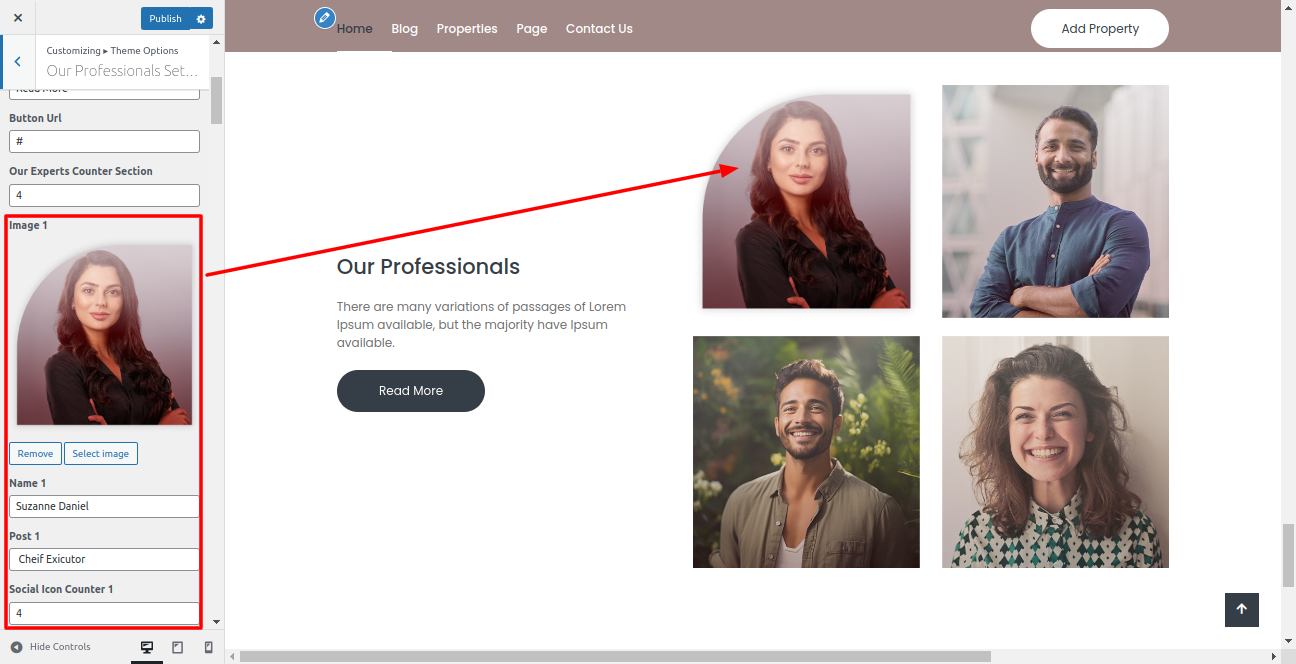1296x664 pixels.
Task: Close the Customizer with the X icon
Action: click(18, 18)
